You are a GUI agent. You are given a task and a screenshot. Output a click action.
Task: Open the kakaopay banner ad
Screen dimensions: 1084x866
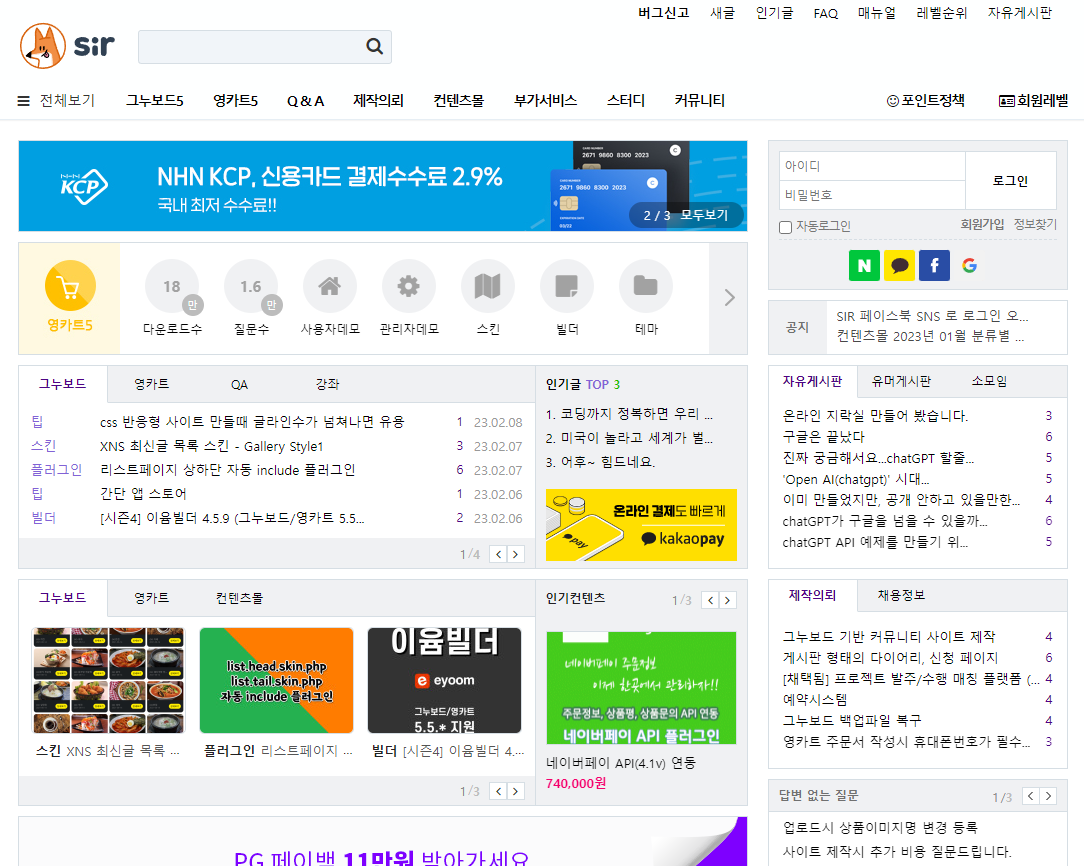click(x=642, y=525)
